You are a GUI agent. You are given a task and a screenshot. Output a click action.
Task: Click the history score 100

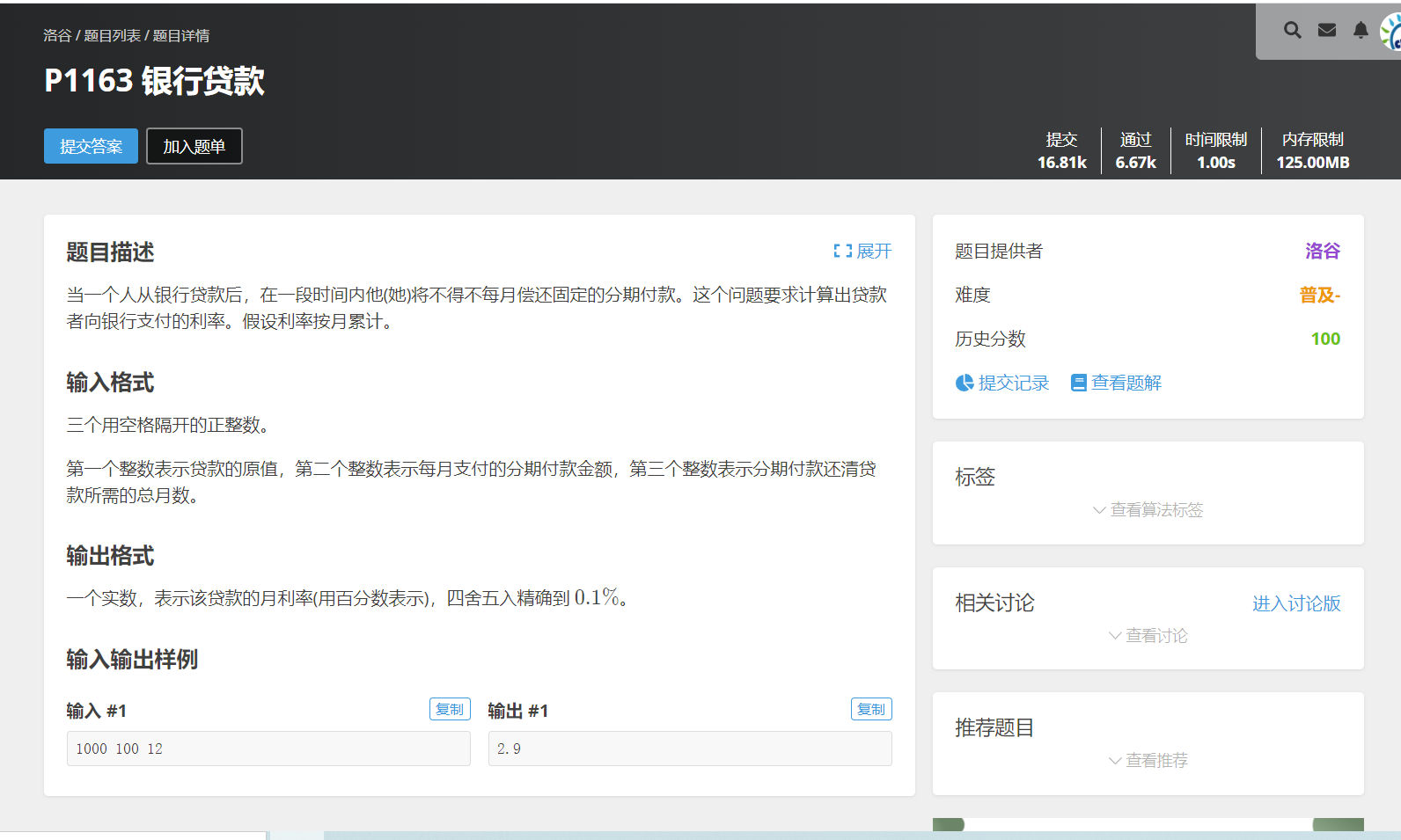1325,339
